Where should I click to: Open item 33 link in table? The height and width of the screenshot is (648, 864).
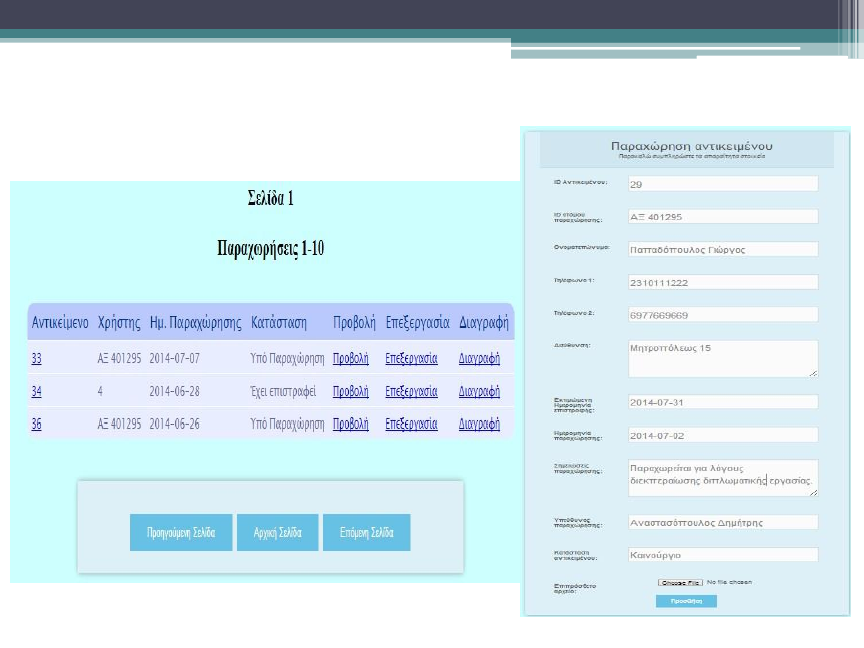click(36, 359)
